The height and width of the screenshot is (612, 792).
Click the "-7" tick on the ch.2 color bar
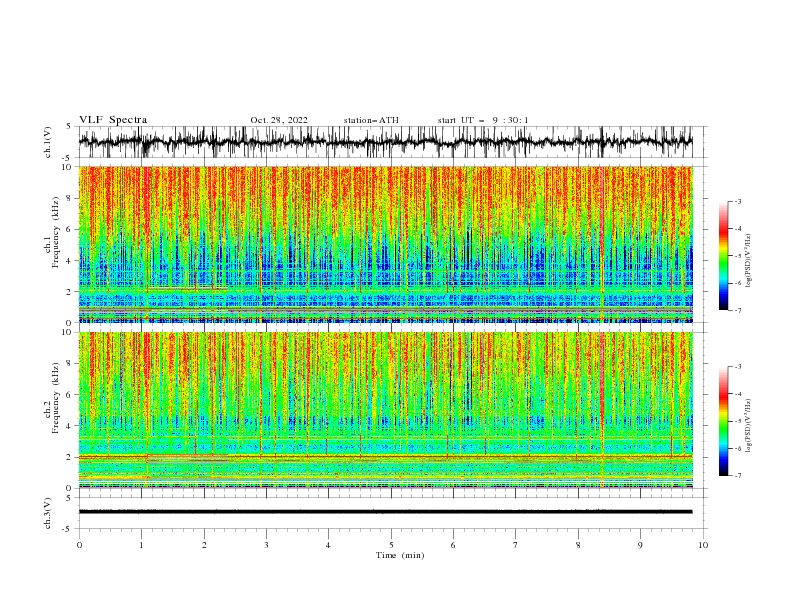737,476
